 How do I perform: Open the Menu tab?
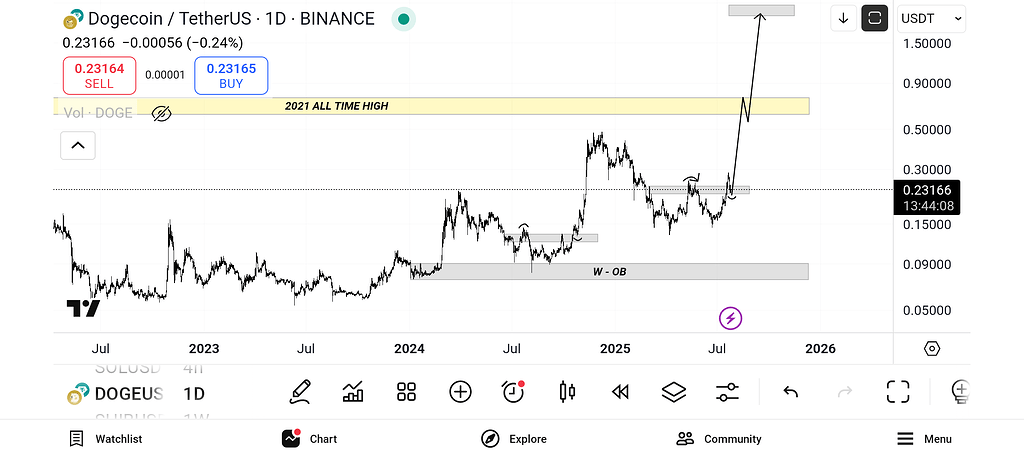coord(924,439)
